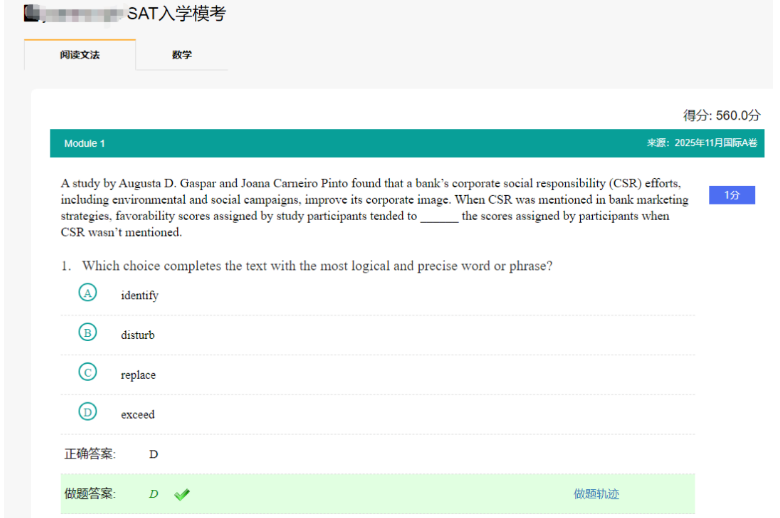Choose the circled B answer option
This screenshot has width=780, height=518.
(x=88, y=333)
